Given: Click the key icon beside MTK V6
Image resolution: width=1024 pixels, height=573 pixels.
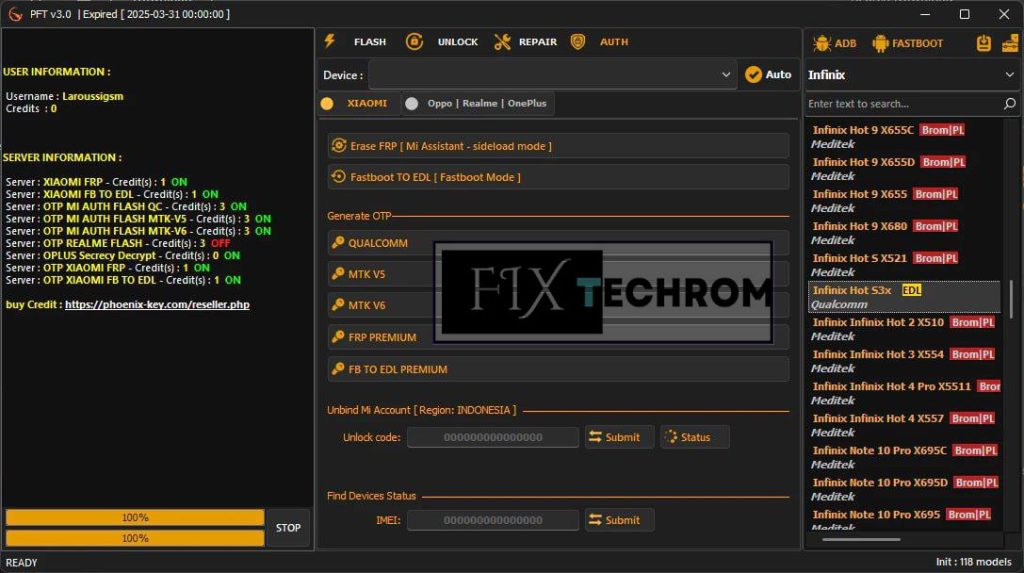Looking at the screenshot, I should click(338, 304).
